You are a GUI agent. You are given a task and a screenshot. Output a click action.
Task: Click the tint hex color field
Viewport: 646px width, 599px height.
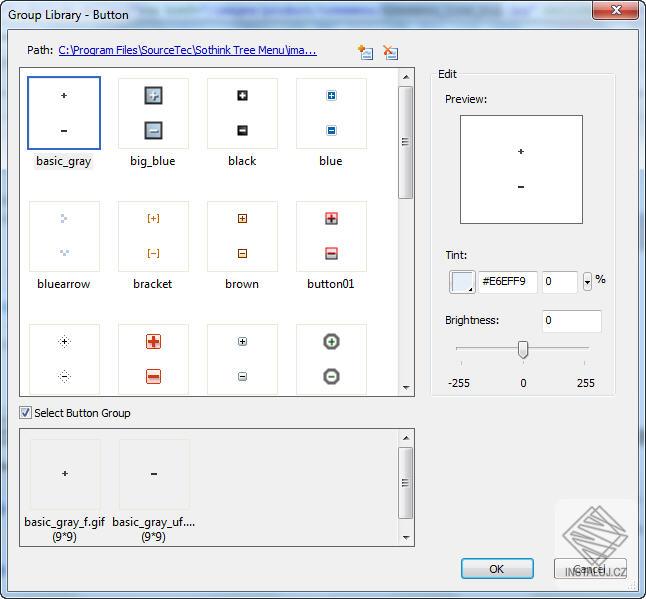pyautogui.click(x=508, y=282)
